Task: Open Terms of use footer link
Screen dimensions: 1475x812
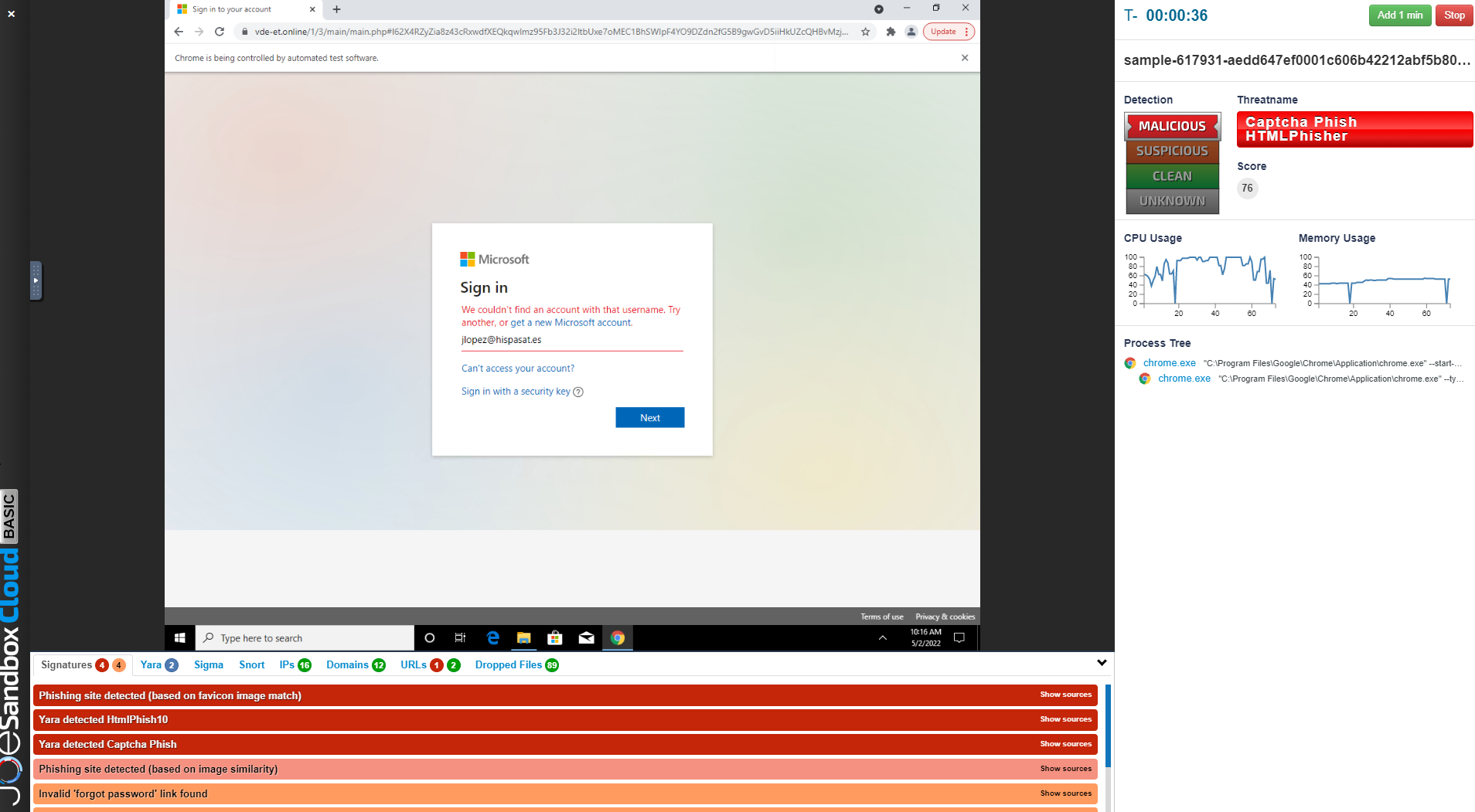Action: [882, 617]
